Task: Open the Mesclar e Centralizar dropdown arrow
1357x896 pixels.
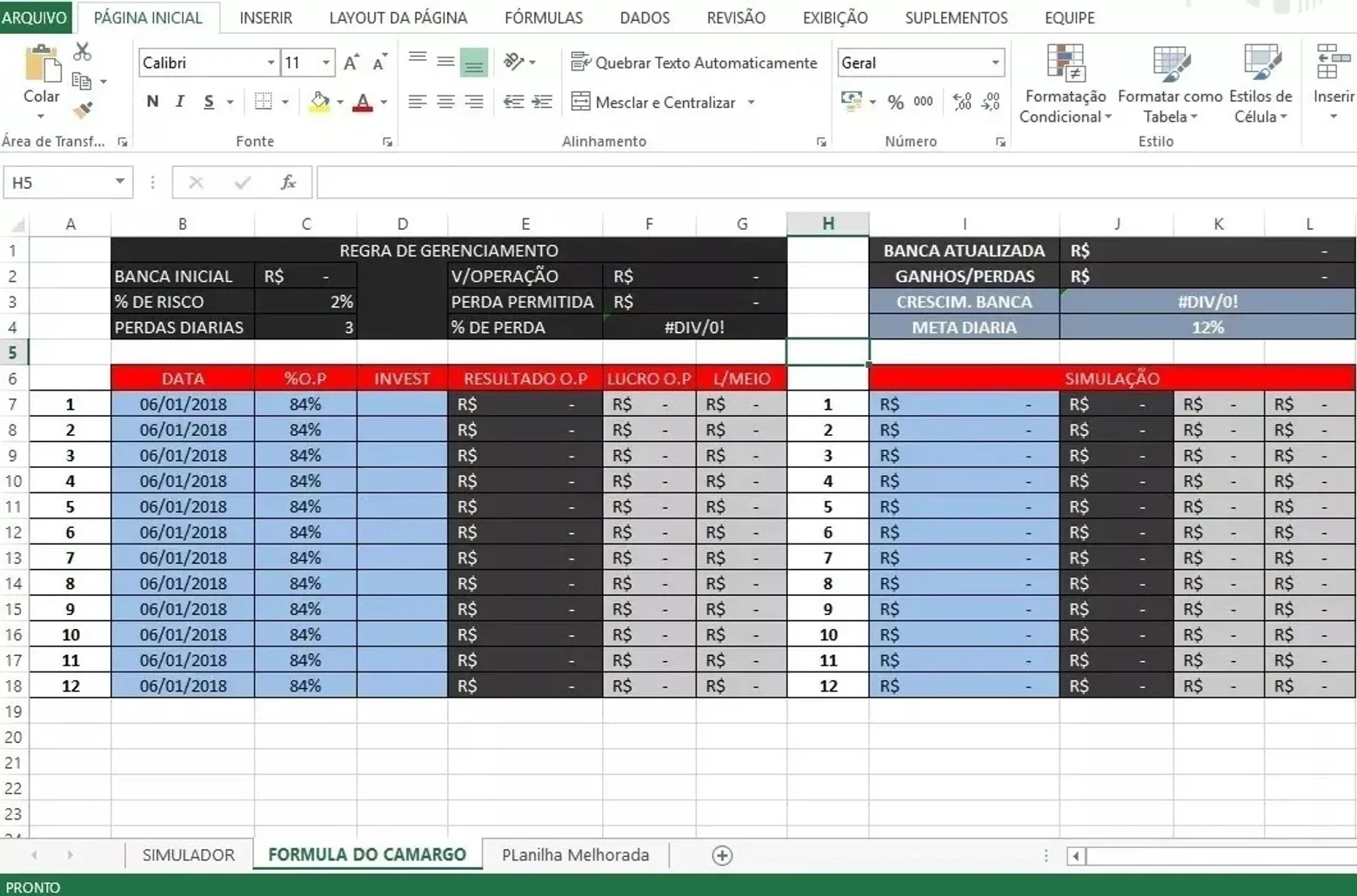Action: click(x=751, y=103)
